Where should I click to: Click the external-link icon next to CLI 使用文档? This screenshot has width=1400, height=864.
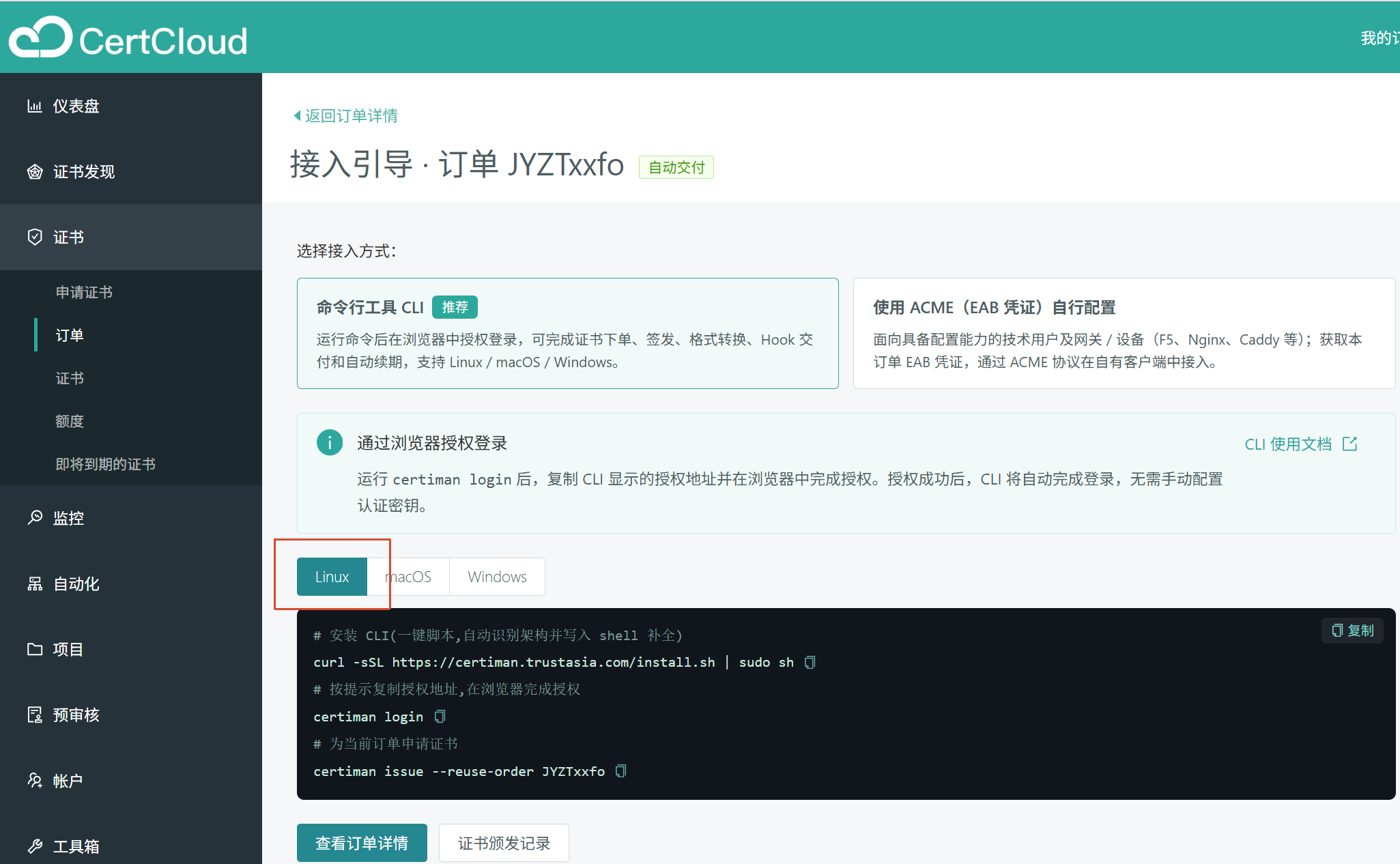(1349, 444)
